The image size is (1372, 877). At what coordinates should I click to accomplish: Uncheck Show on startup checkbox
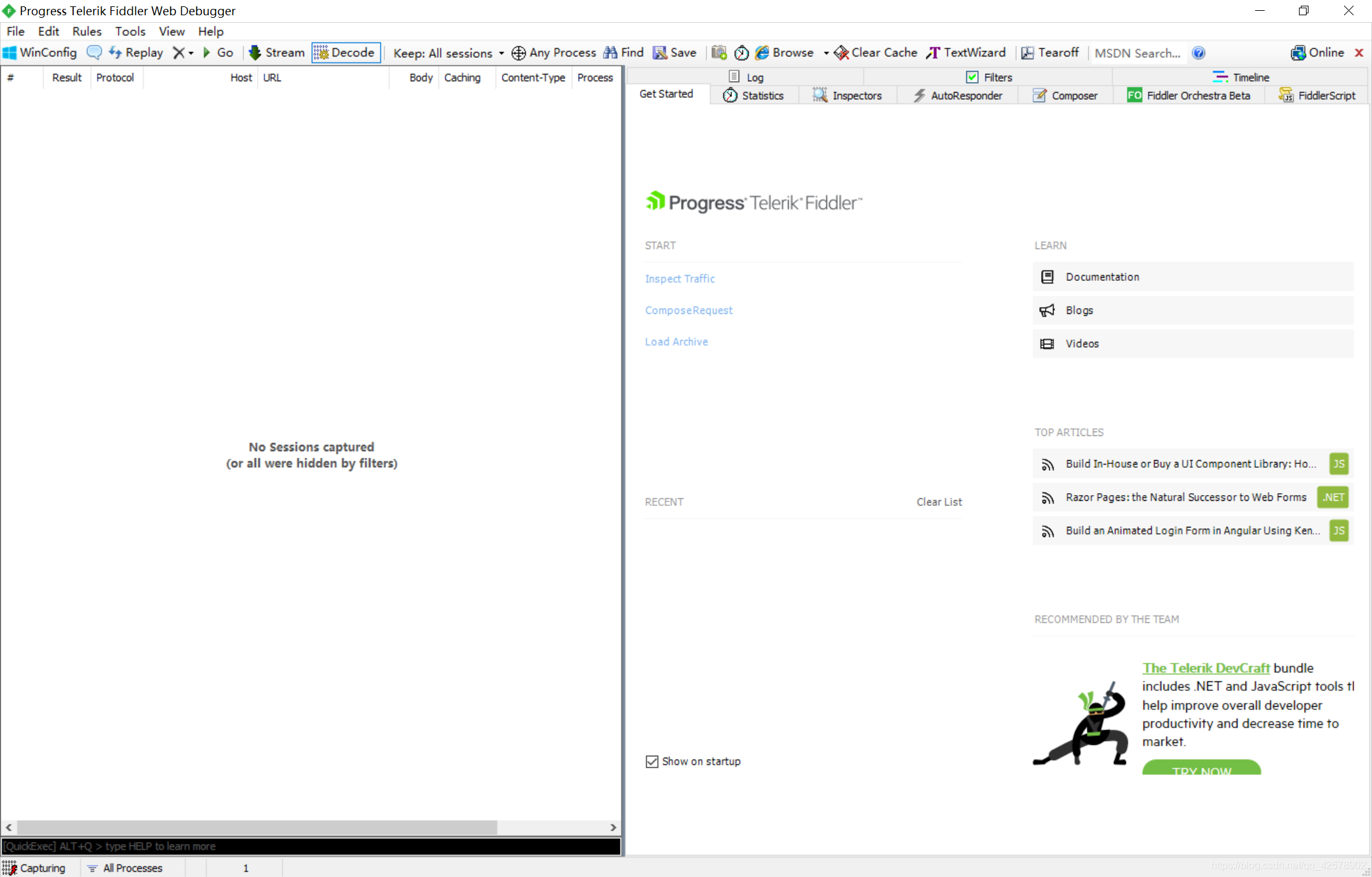(652, 761)
